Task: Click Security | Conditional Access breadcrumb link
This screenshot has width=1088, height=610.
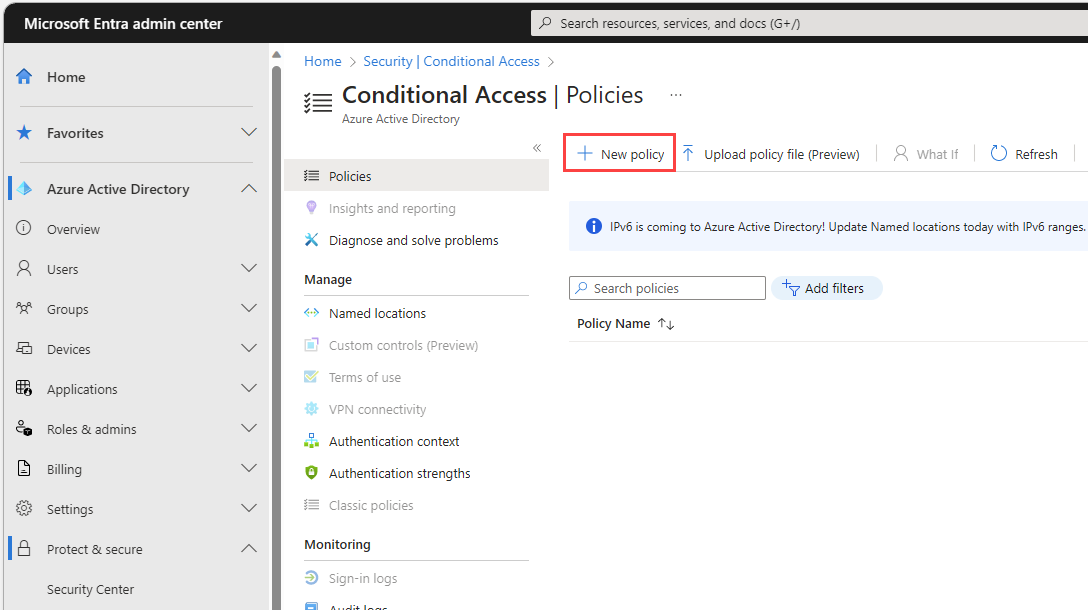Action: tap(451, 61)
